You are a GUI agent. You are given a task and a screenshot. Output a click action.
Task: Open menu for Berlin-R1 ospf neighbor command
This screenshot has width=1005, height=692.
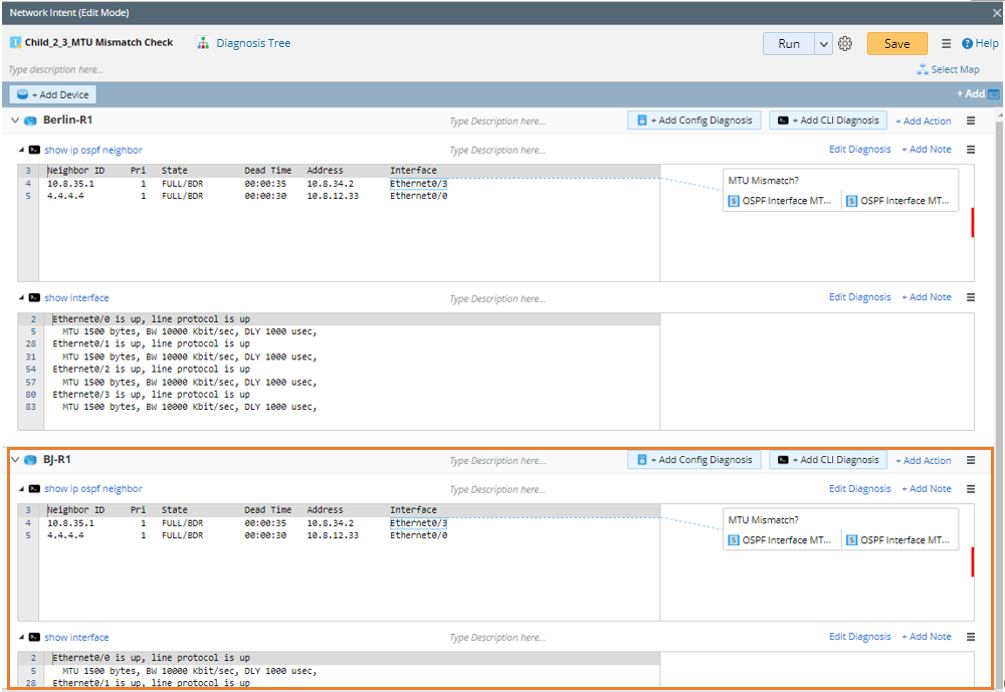pos(971,149)
